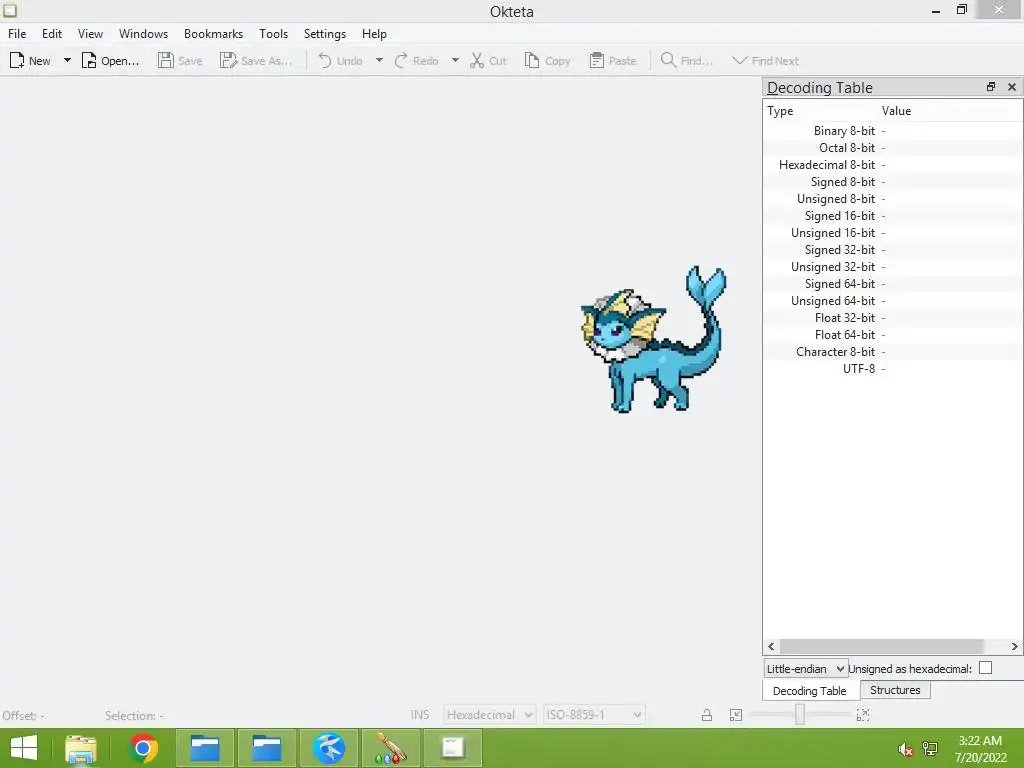Select the Float 64-bit row
1024x768 pixels.
pyautogui.click(x=893, y=334)
